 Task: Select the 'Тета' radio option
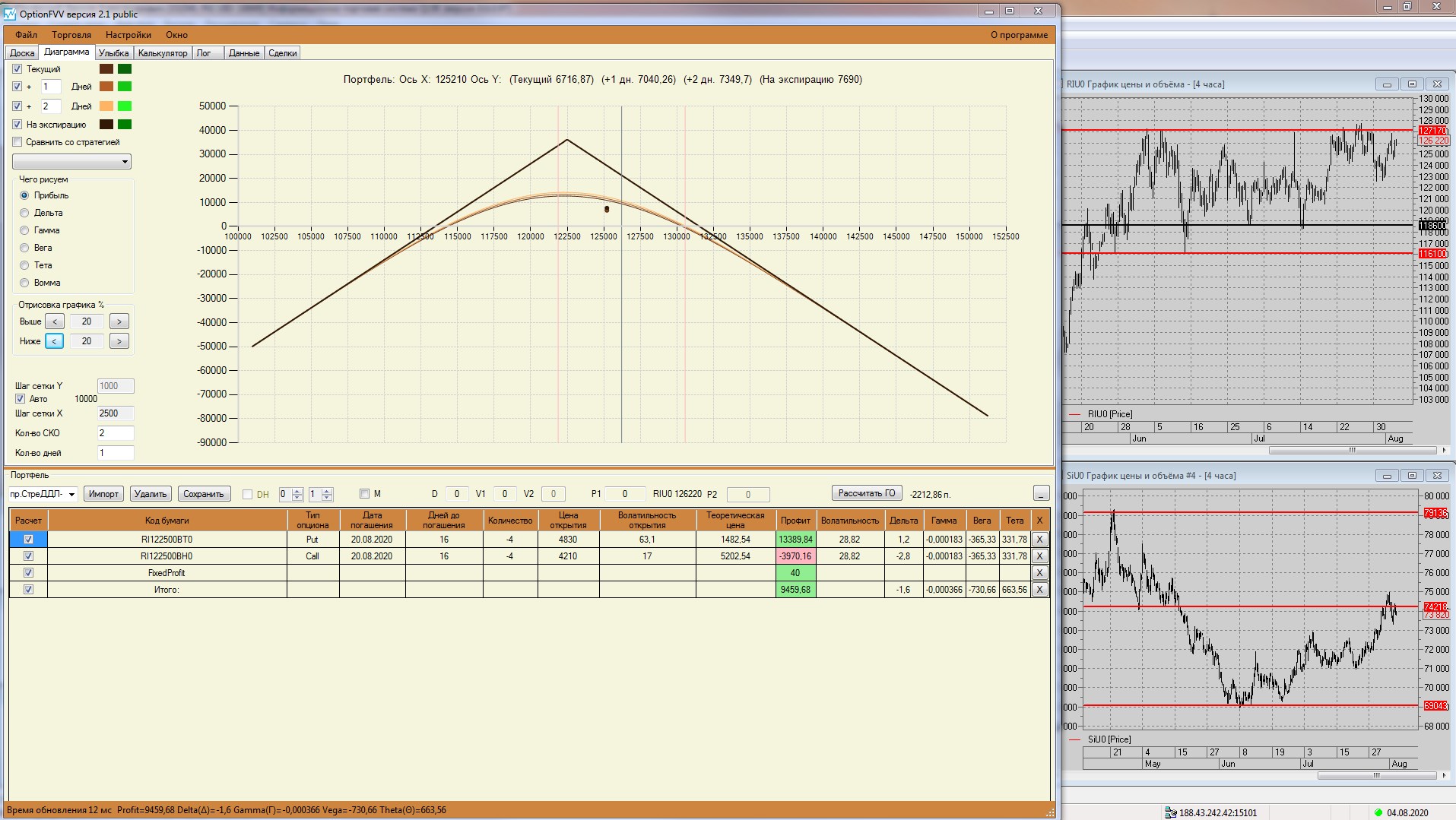(24, 265)
